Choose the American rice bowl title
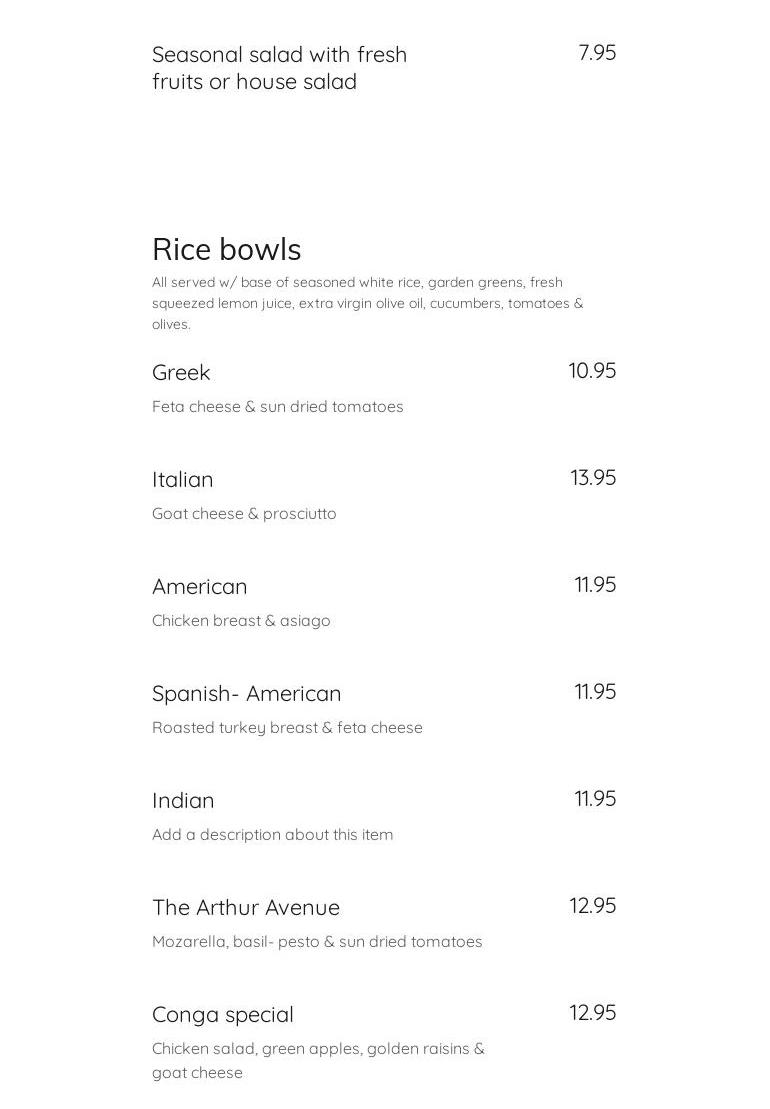The height and width of the screenshot is (1109, 770). [199, 587]
